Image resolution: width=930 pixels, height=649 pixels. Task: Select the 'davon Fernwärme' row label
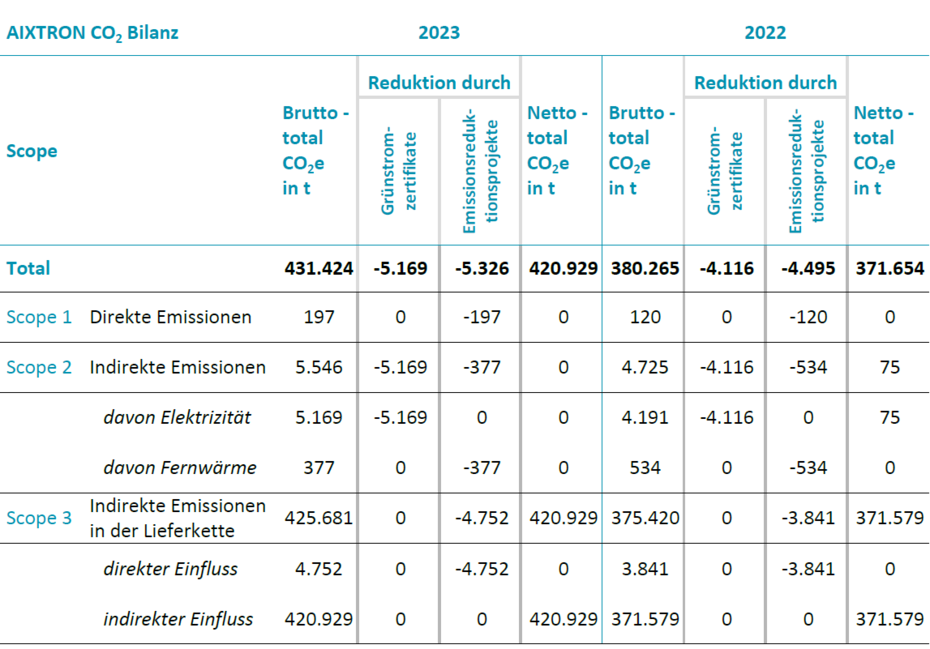coord(180,467)
